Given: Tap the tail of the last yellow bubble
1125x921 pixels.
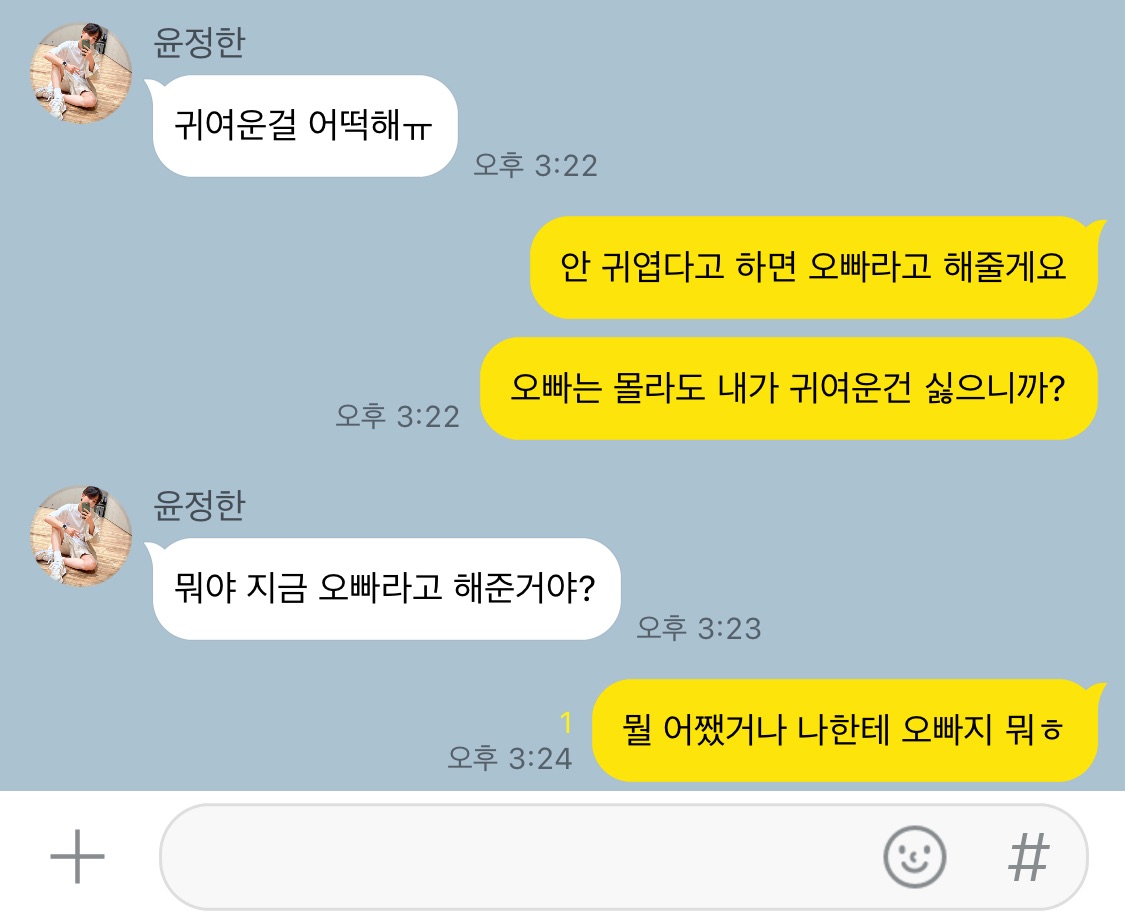Looking at the screenshot, I should pos(1096,691).
